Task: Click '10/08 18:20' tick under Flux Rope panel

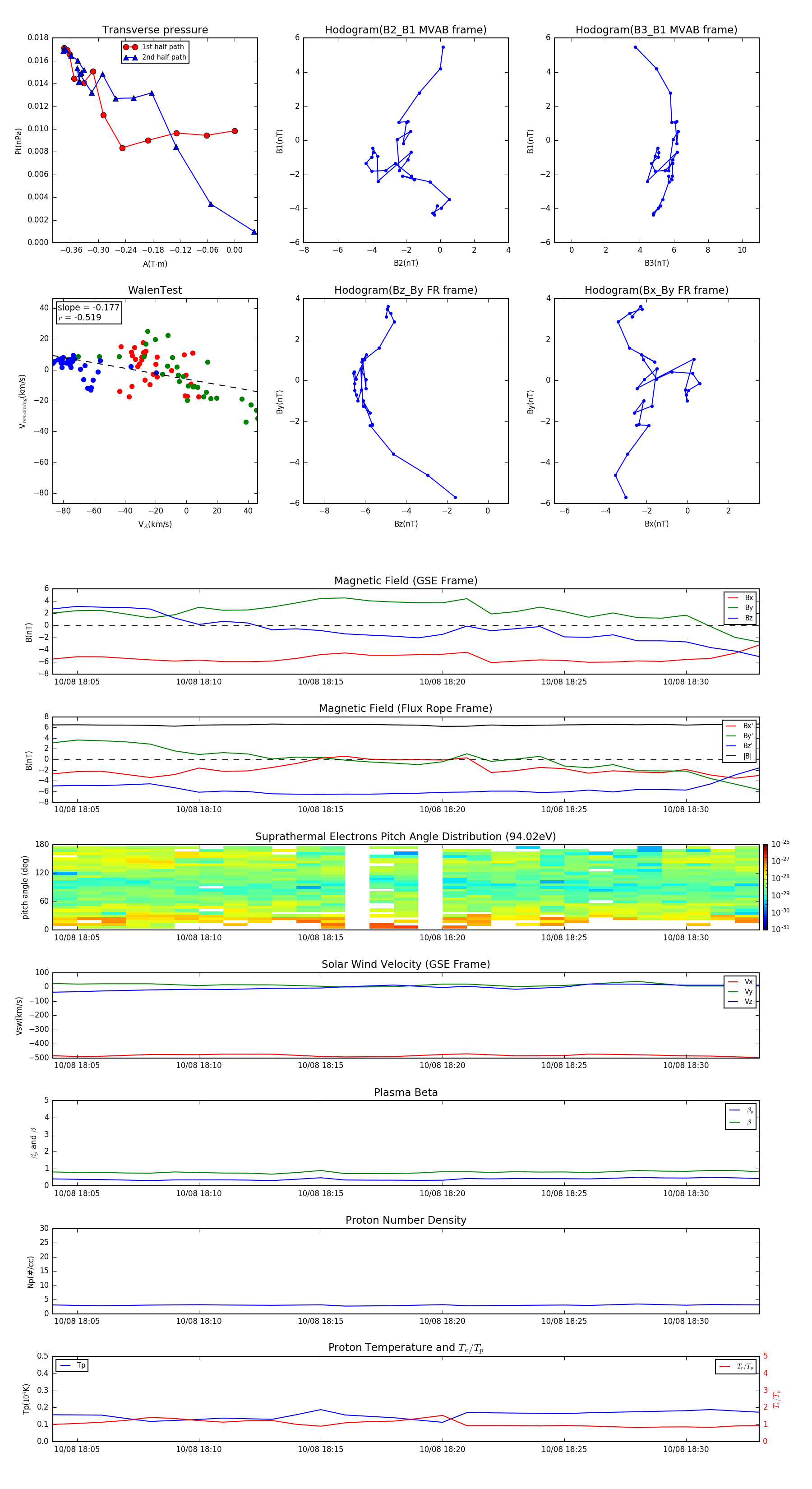Action: tap(443, 810)
